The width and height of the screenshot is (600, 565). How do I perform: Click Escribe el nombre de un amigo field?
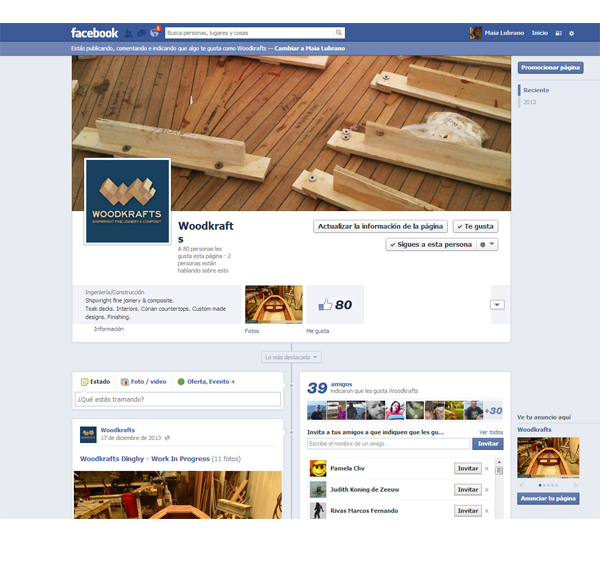(x=388, y=444)
